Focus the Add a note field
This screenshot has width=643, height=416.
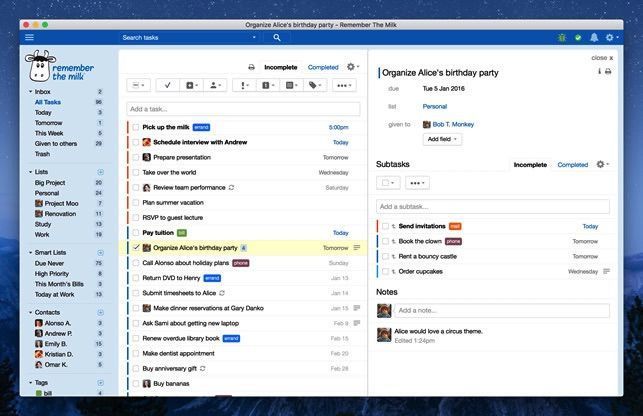coord(502,310)
